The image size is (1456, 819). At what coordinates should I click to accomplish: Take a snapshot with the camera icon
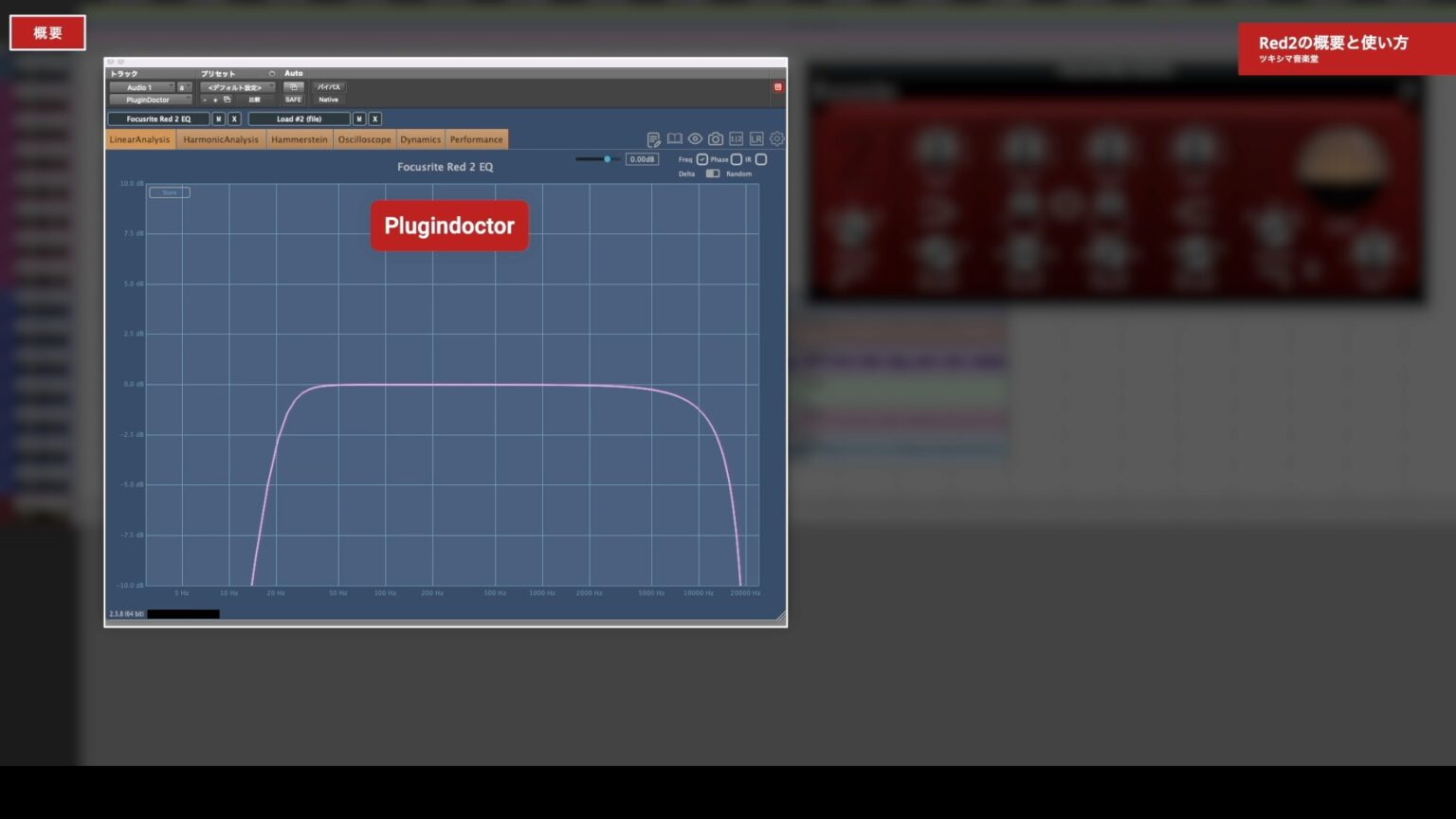click(x=716, y=138)
